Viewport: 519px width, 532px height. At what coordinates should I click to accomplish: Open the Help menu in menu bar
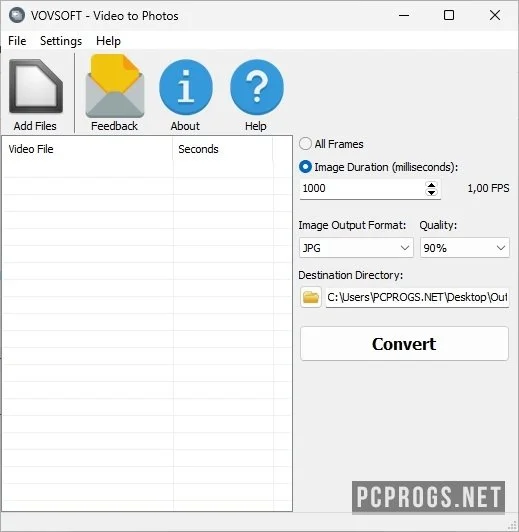click(108, 41)
